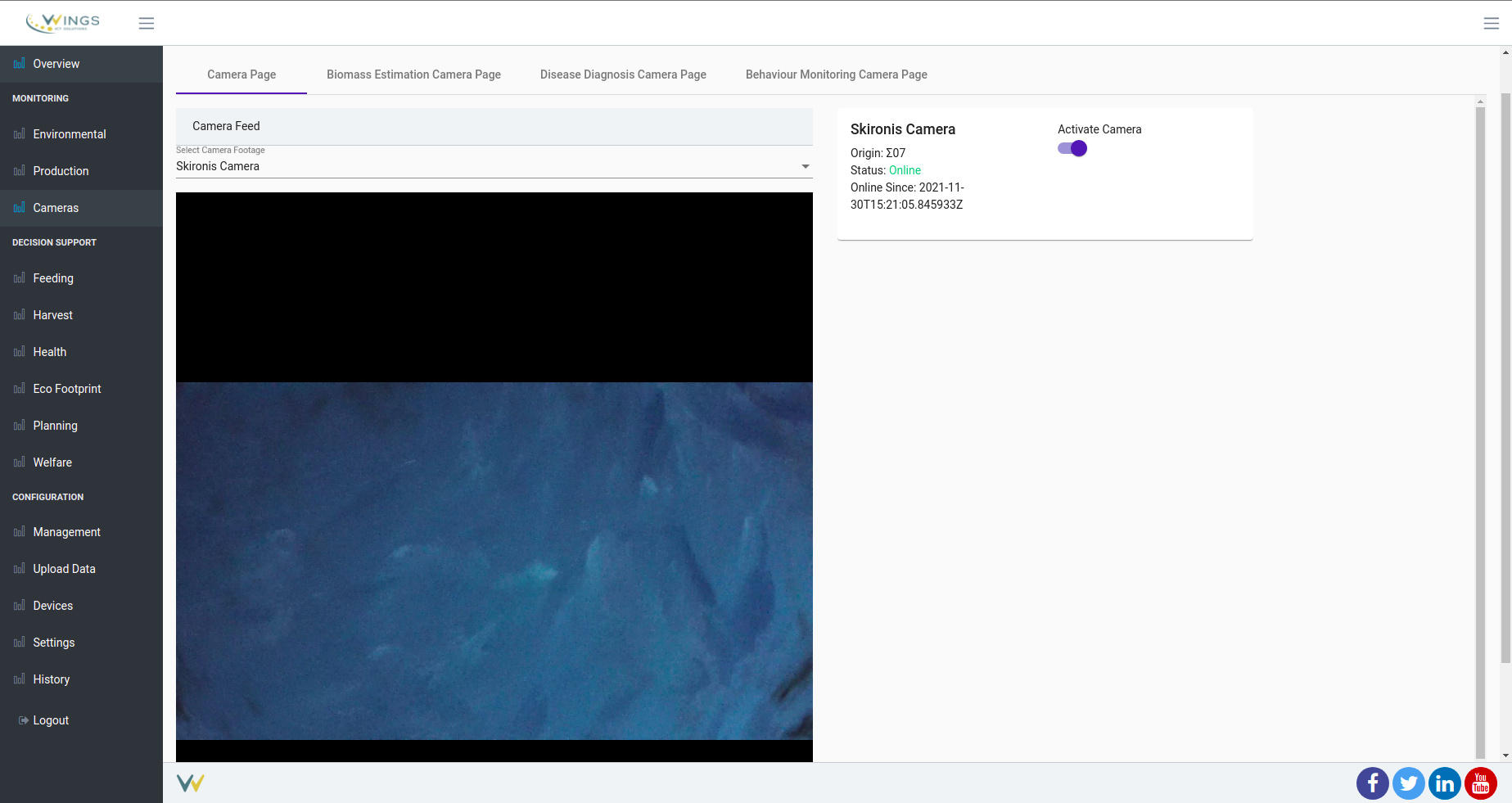Click the Wings logo in header
The height and width of the screenshot is (803, 1512).
tap(63, 23)
